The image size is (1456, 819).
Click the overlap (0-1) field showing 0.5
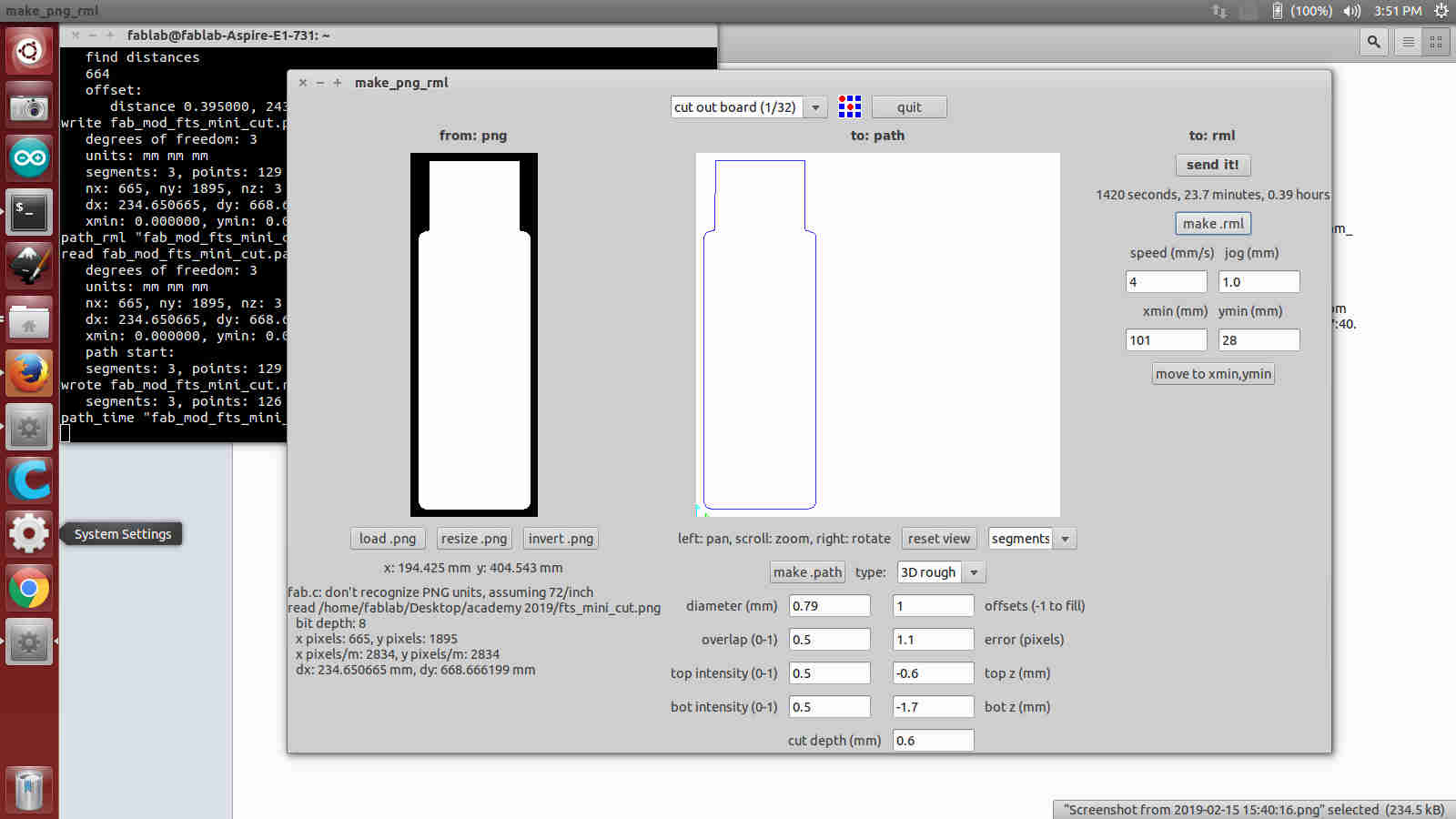click(830, 640)
